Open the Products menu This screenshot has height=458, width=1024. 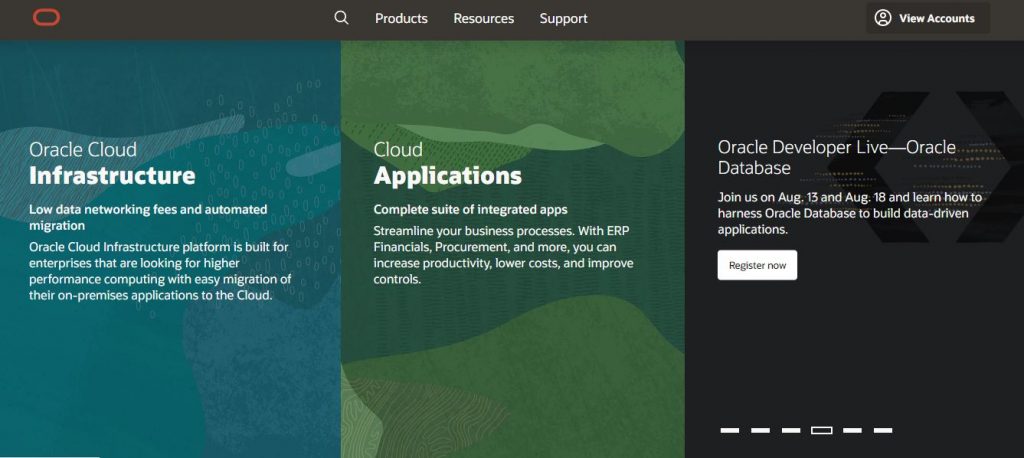pos(401,18)
